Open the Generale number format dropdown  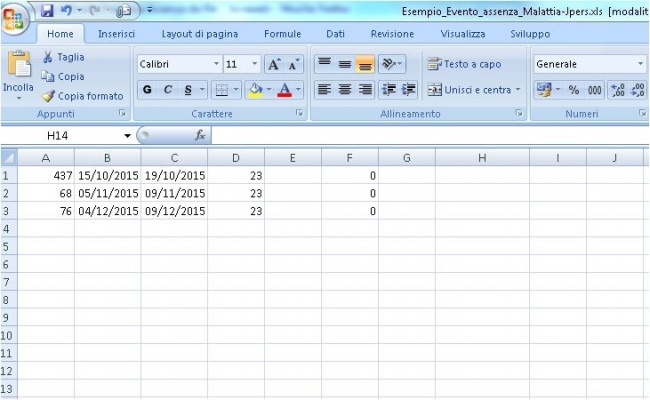pos(640,64)
